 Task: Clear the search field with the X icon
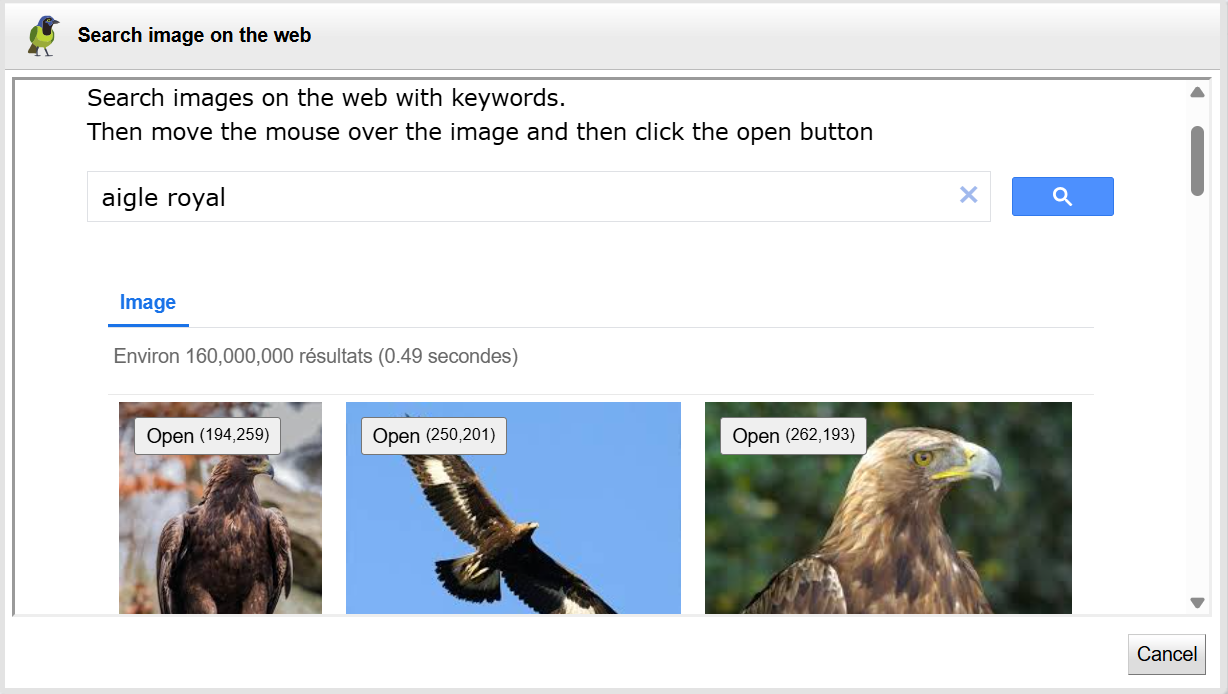[968, 195]
